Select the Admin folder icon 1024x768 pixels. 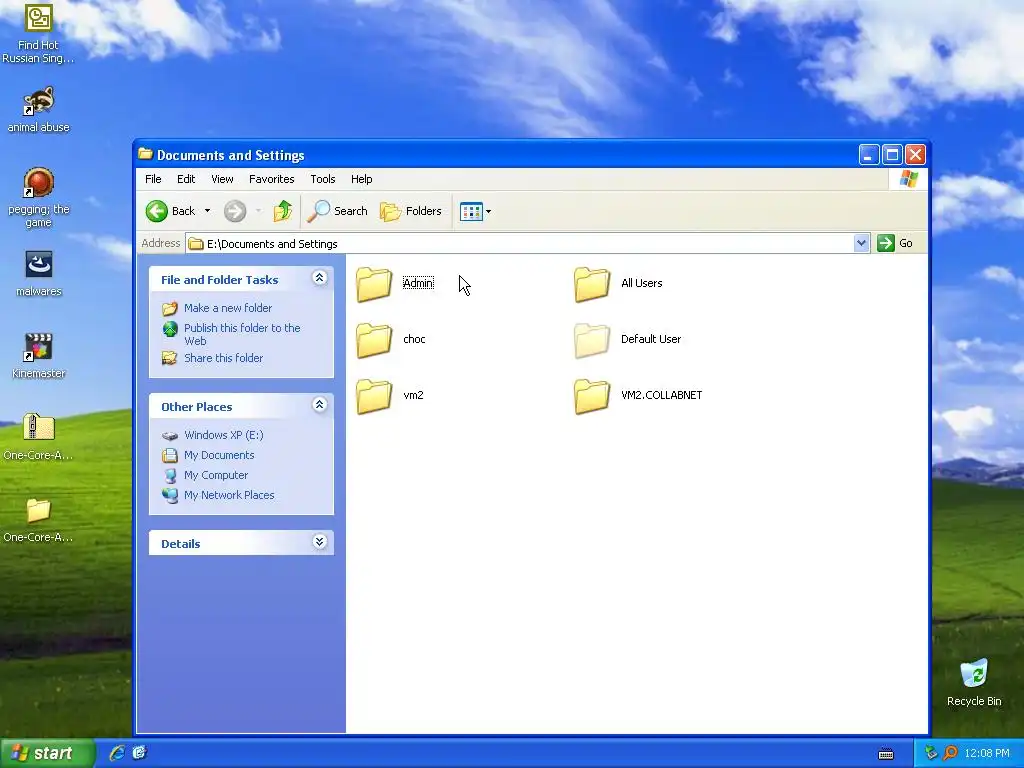click(x=374, y=284)
